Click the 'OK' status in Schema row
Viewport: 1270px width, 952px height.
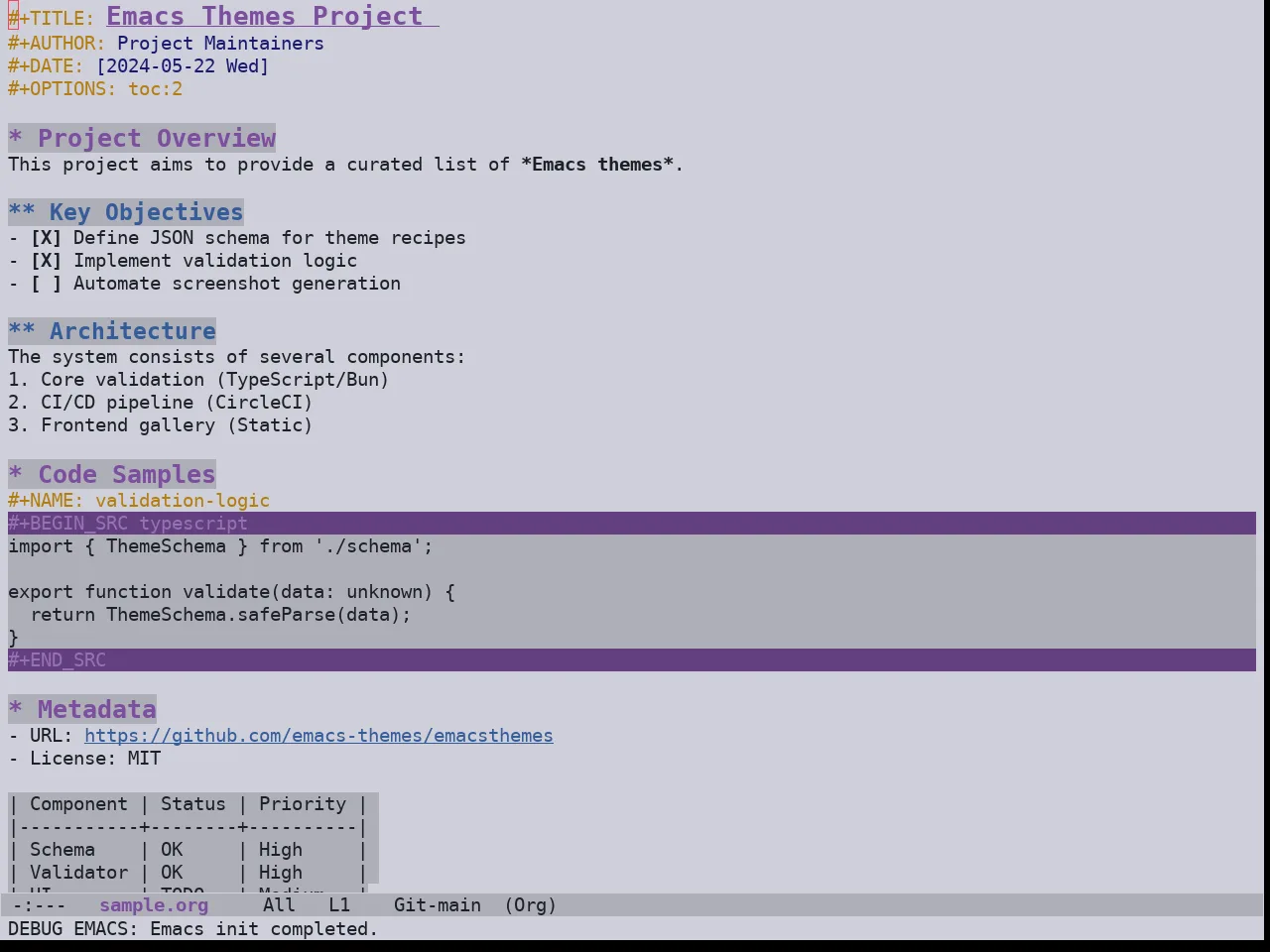coord(172,850)
